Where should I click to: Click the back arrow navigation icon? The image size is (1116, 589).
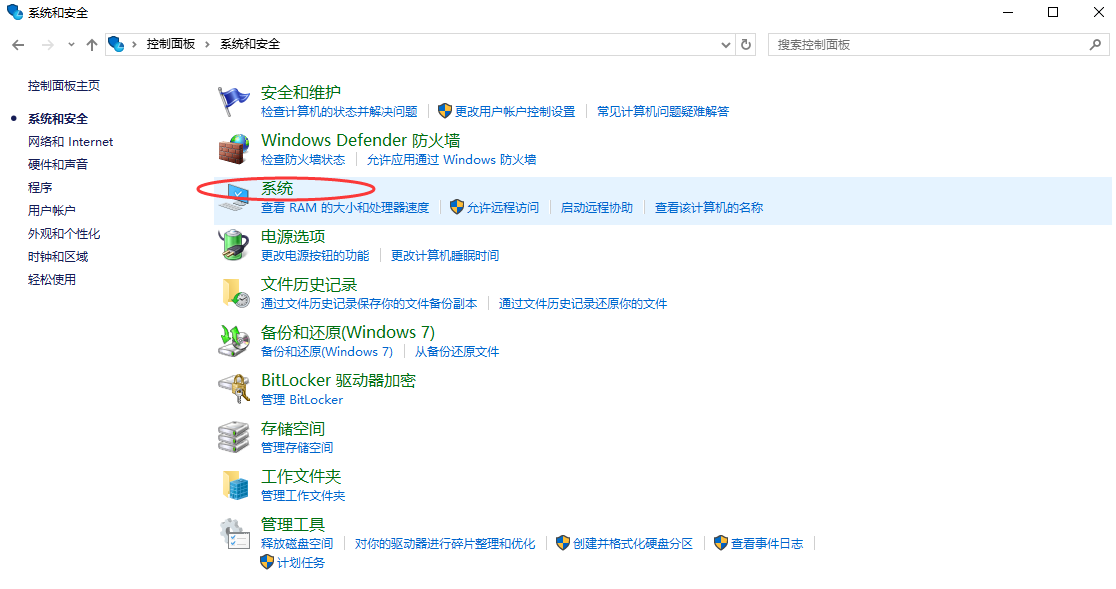point(18,44)
